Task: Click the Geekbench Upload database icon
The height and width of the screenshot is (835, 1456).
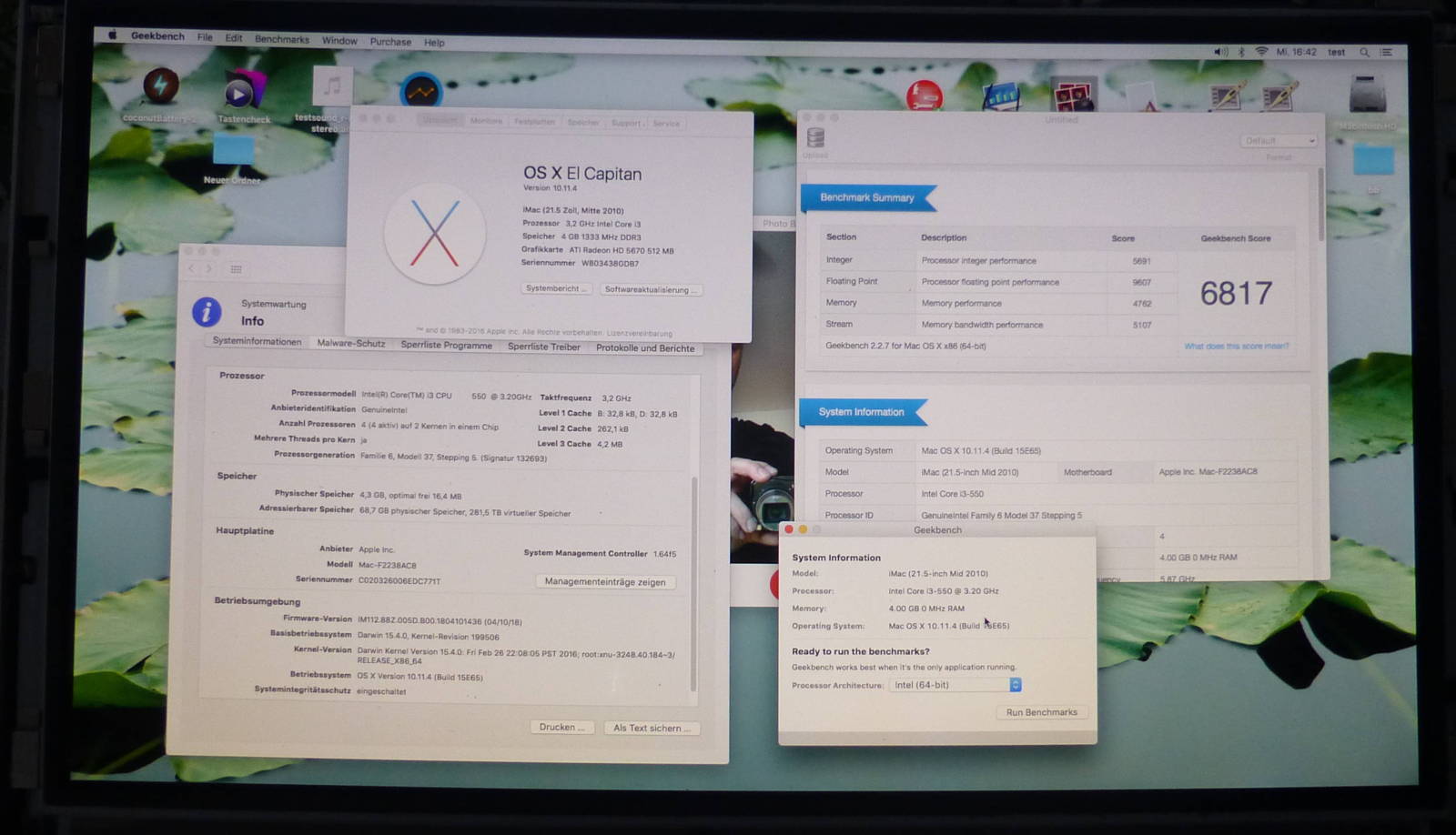Action: 815,138
